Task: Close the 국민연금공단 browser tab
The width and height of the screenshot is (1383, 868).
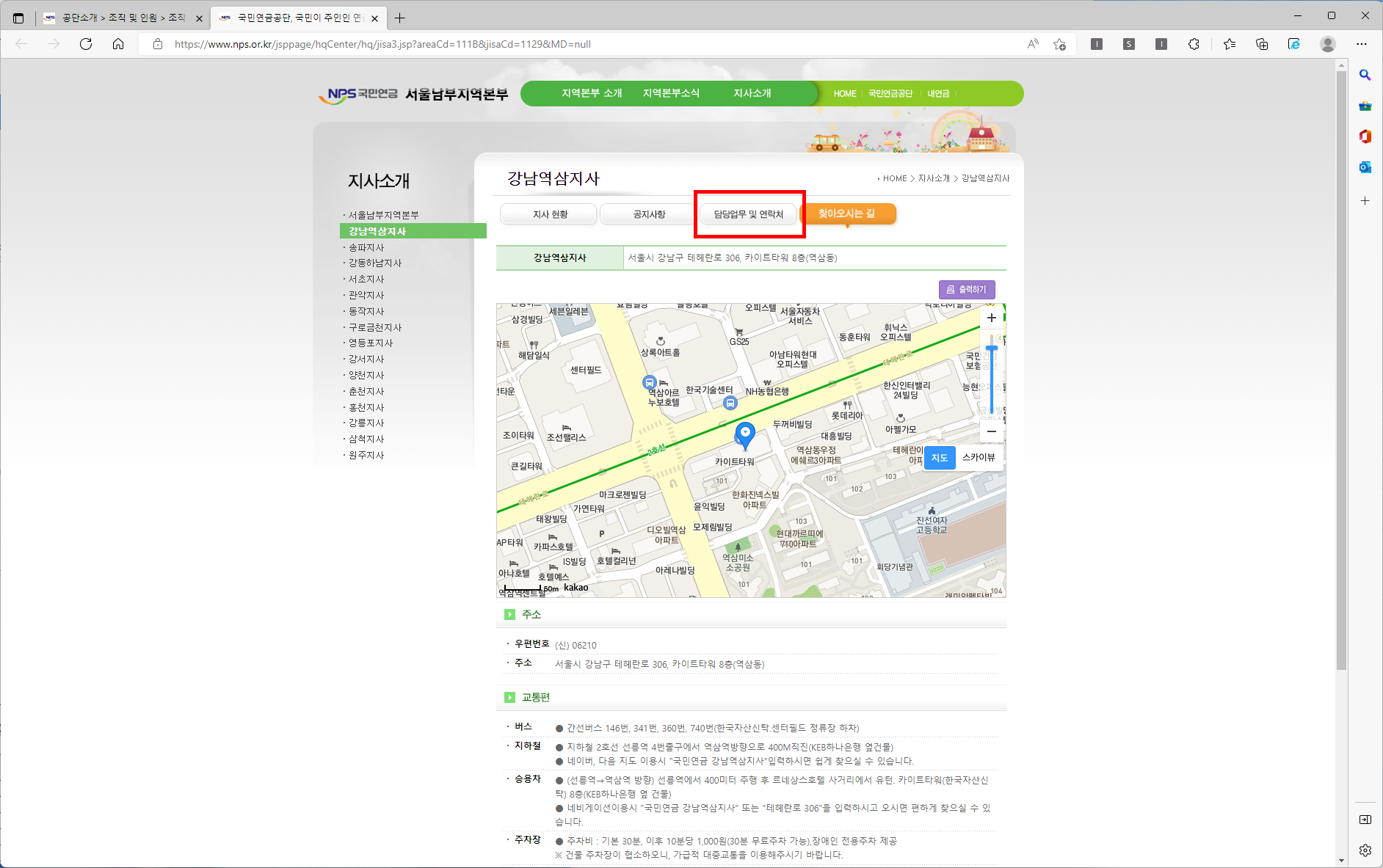Action: pos(375,18)
